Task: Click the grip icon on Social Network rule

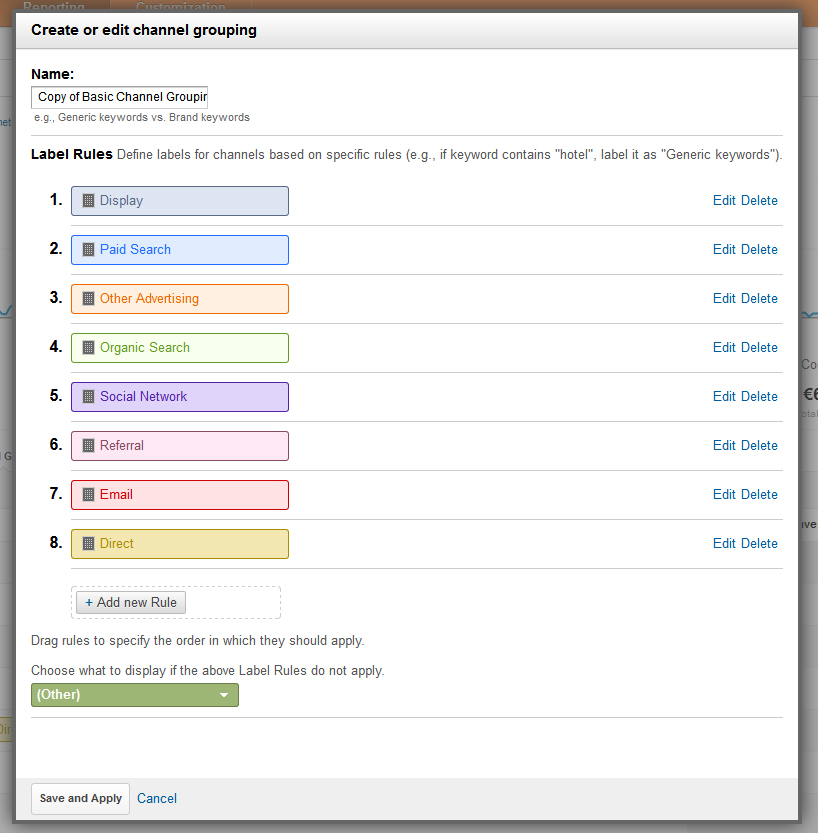Action: click(88, 397)
